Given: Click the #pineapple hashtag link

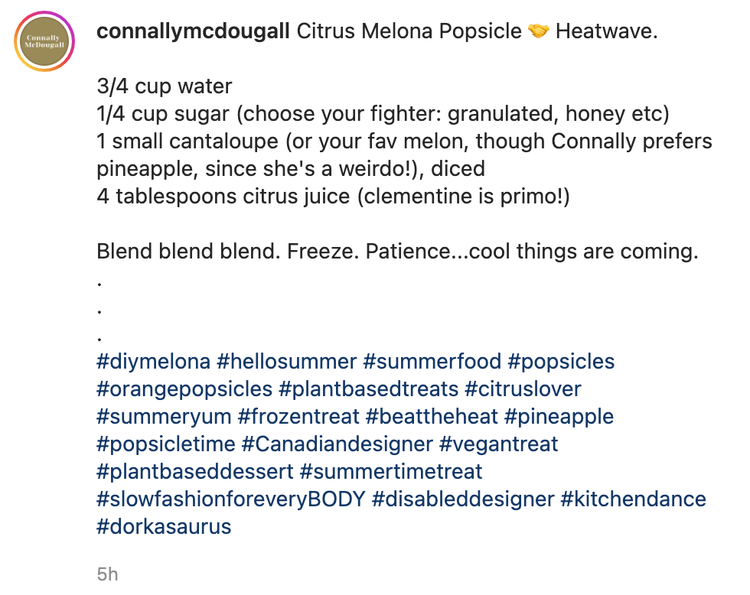Looking at the screenshot, I should click(557, 417).
